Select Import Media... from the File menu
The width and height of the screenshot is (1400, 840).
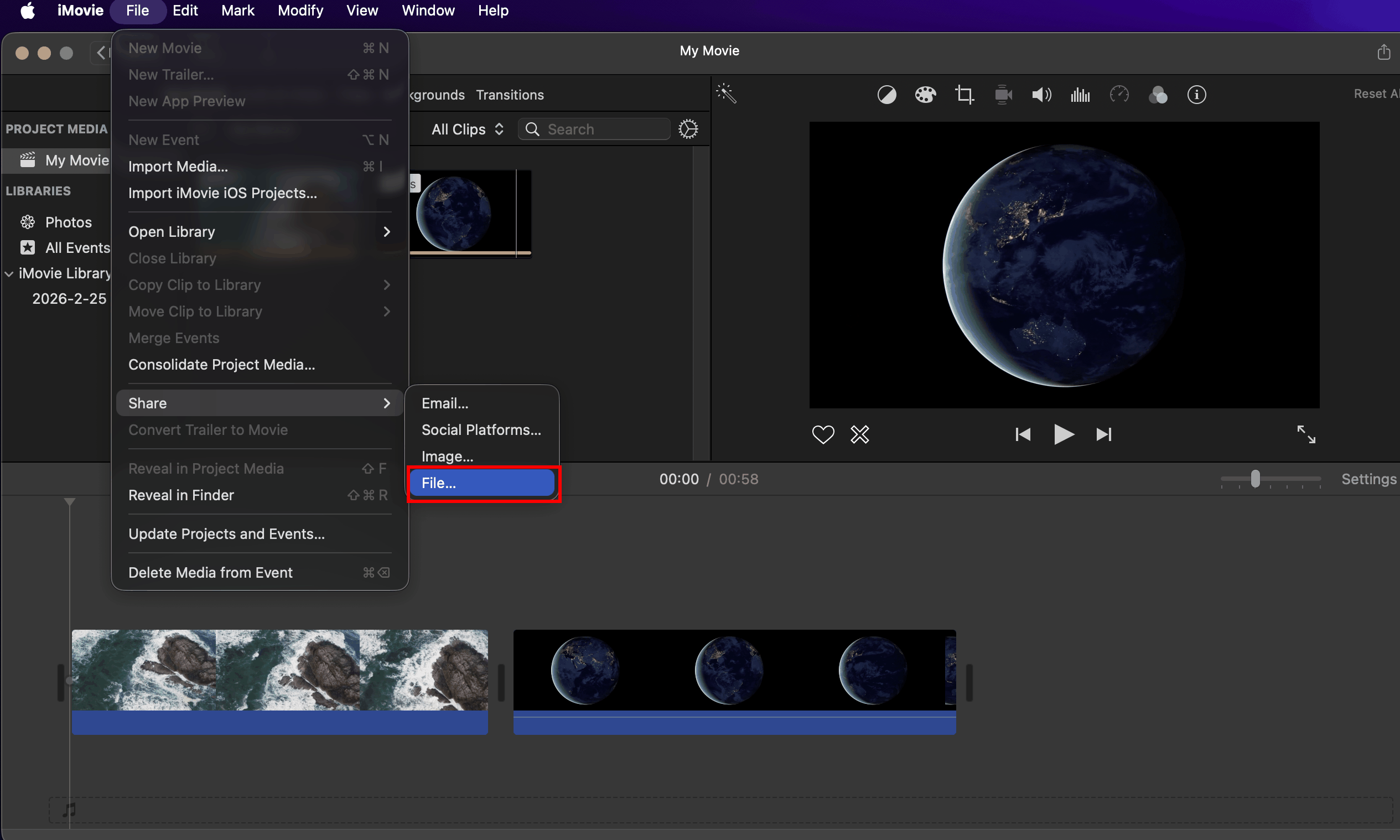[178, 167]
